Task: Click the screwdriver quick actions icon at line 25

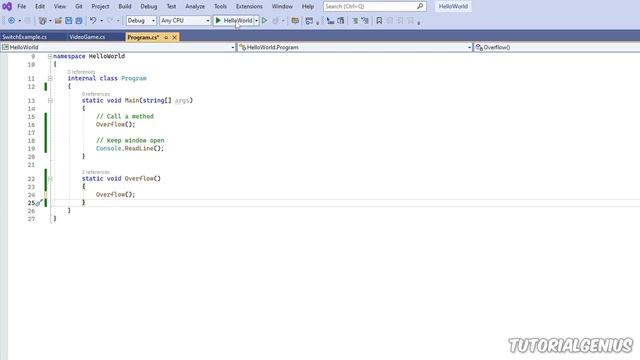Action: [38, 203]
